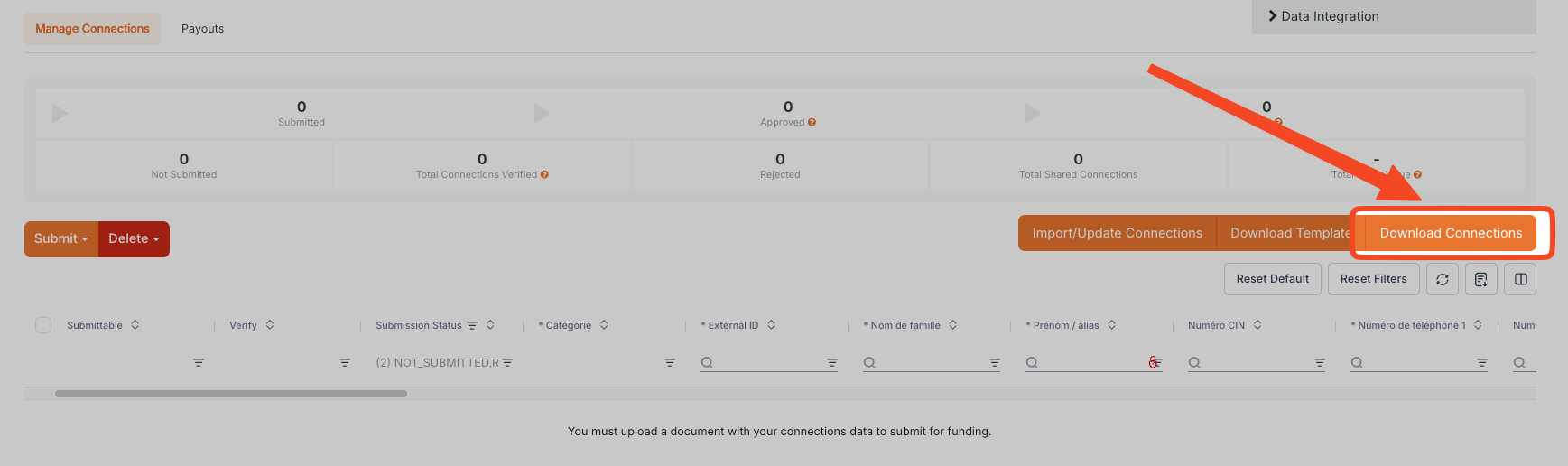
Task: Click the refresh table icon
Action: [1443, 279]
